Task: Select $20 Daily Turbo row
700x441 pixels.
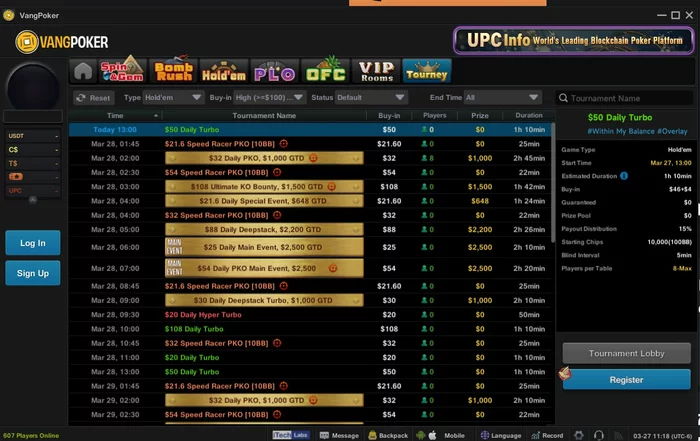Action: [310, 358]
